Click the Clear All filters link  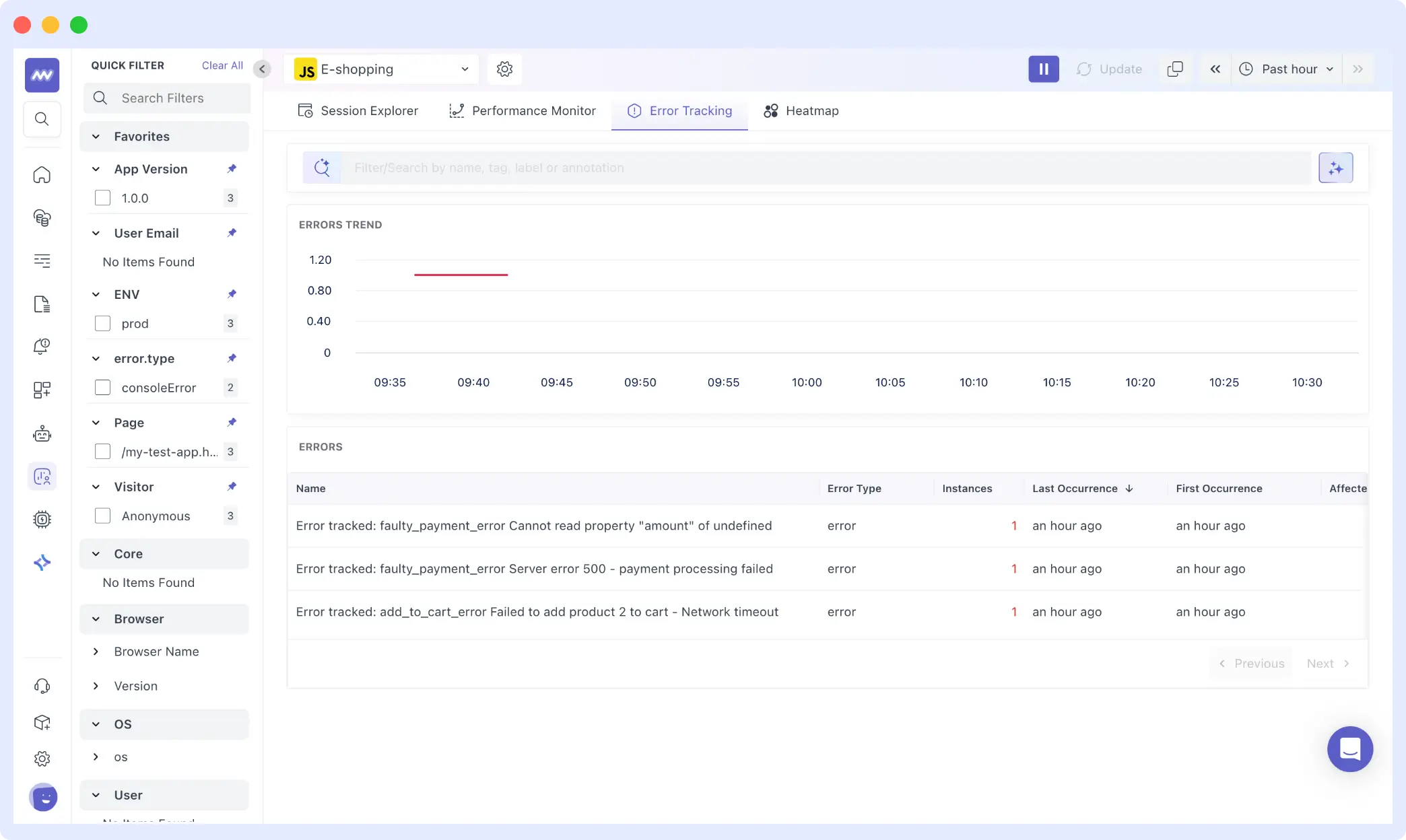pyautogui.click(x=222, y=65)
